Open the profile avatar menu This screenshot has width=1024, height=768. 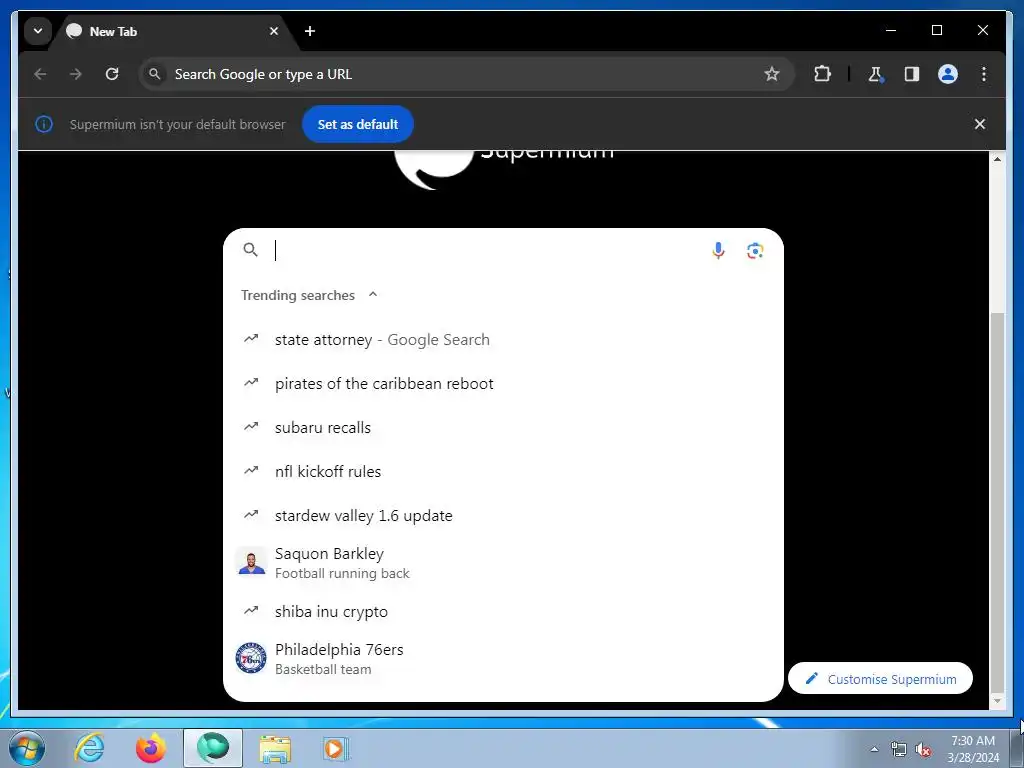coord(948,74)
